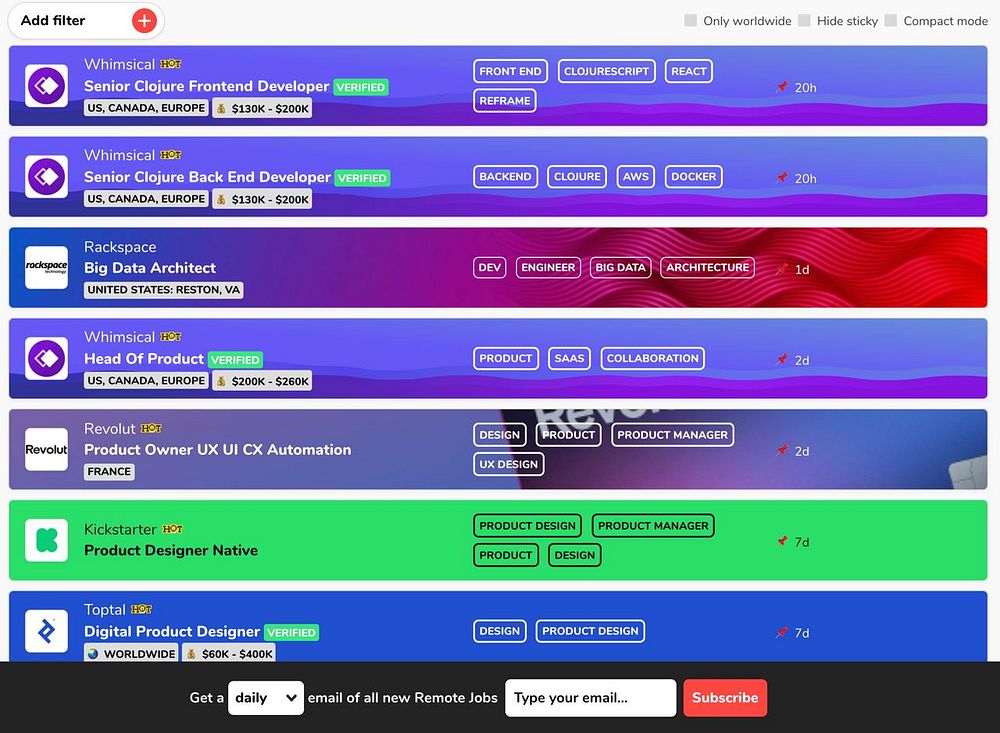The width and height of the screenshot is (1000, 733).
Task: Click PRODUCT DESIGN tag on the Toptal row
Action: (x=591, y=631)
